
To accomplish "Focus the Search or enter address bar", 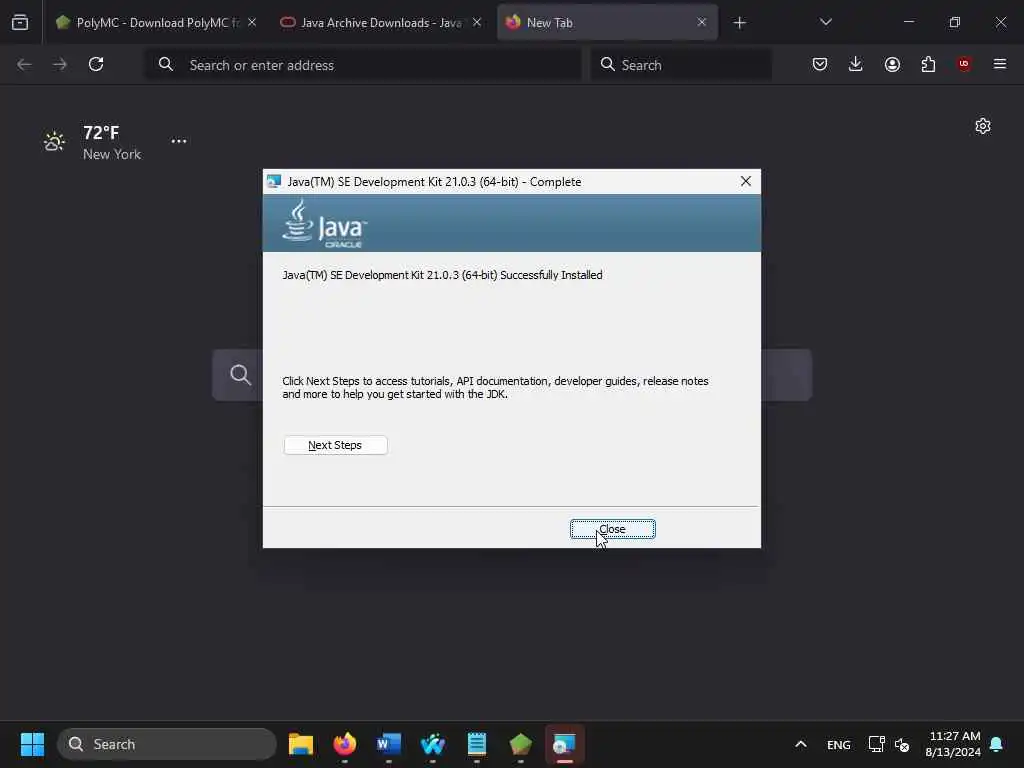I will point(363,65).
